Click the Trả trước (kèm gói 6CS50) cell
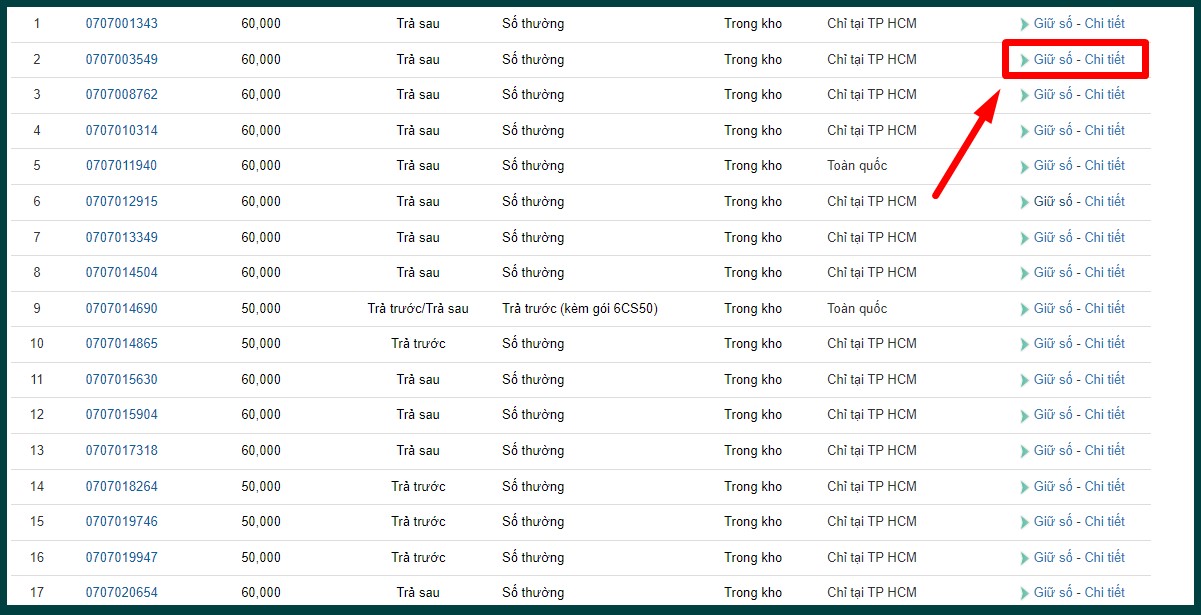1201x615 pixels. (x=579, y=308)
